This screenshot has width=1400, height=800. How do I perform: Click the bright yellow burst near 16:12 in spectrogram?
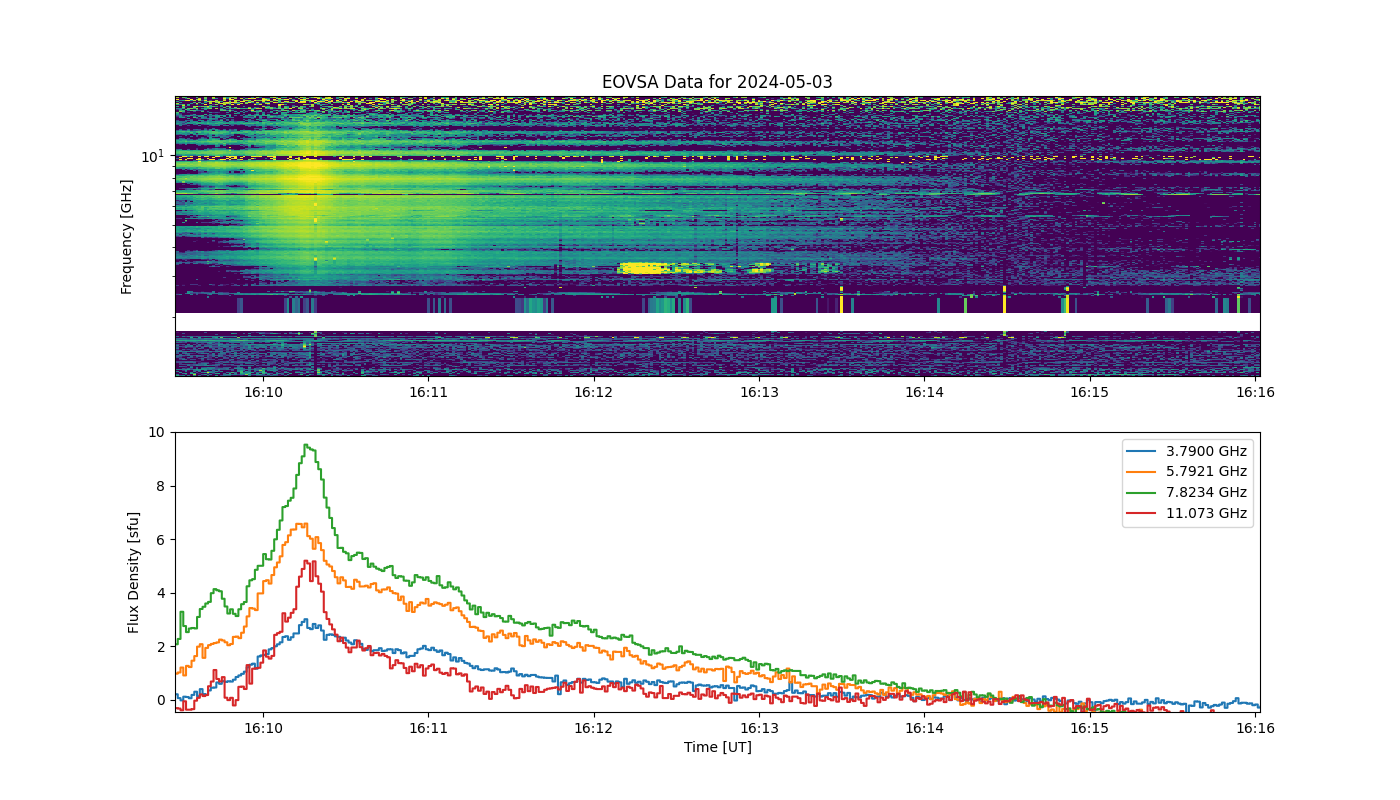click(x=644, y=267)
